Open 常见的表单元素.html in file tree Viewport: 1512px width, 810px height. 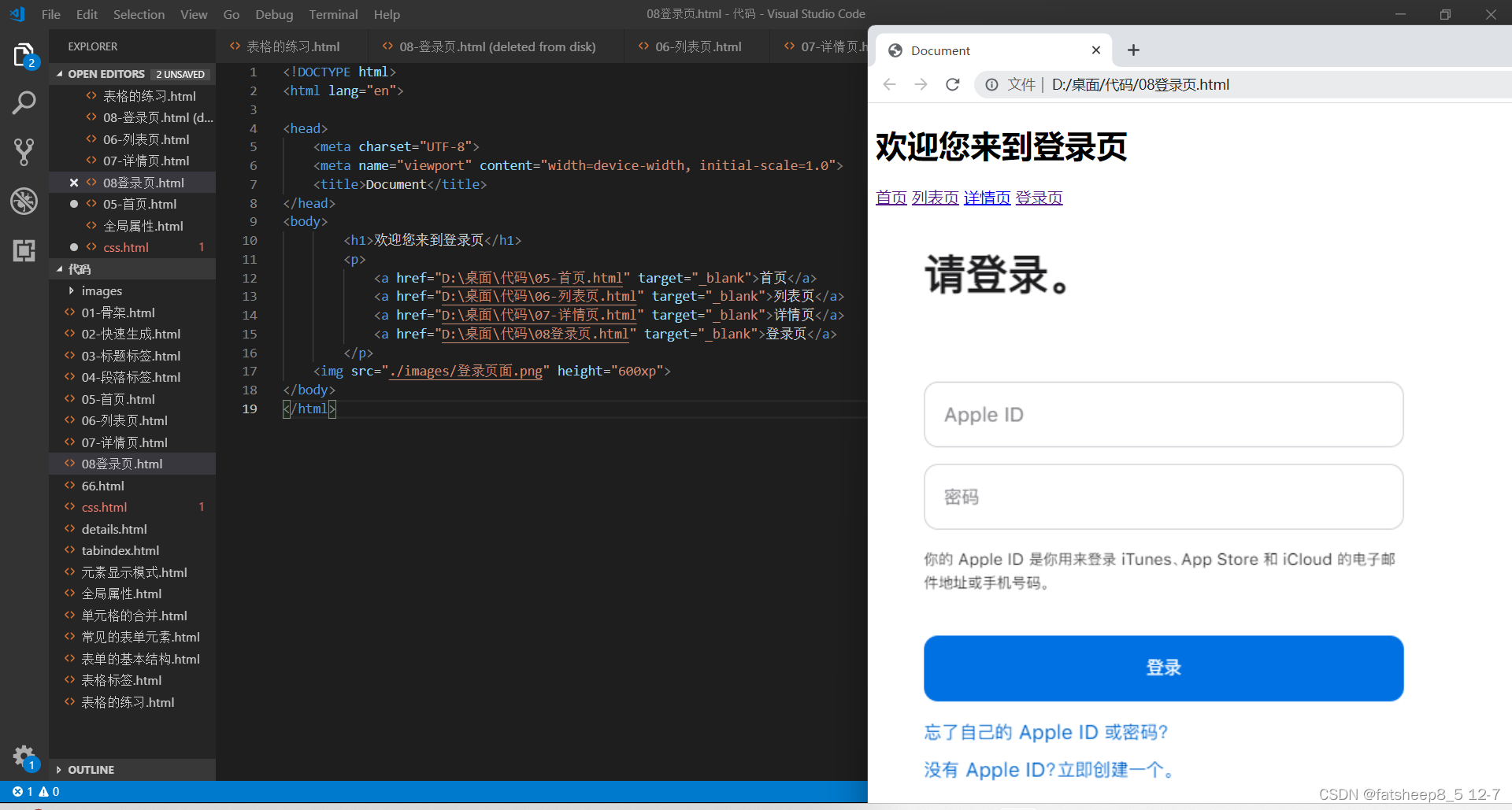140,637
